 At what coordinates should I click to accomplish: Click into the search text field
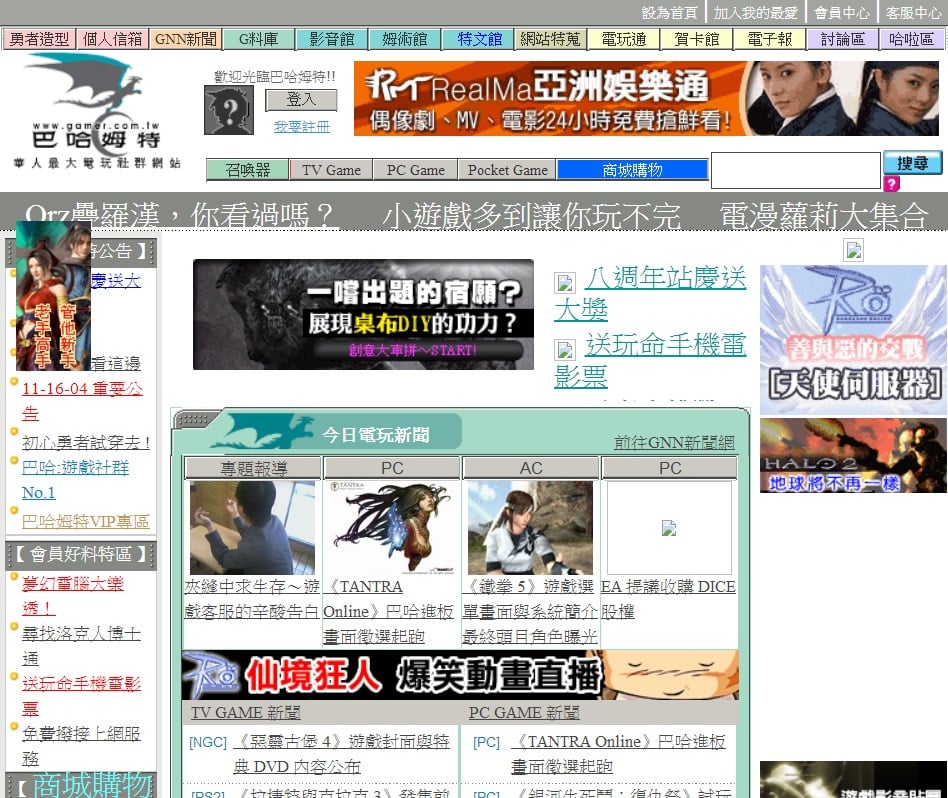(x=795, y=170)
